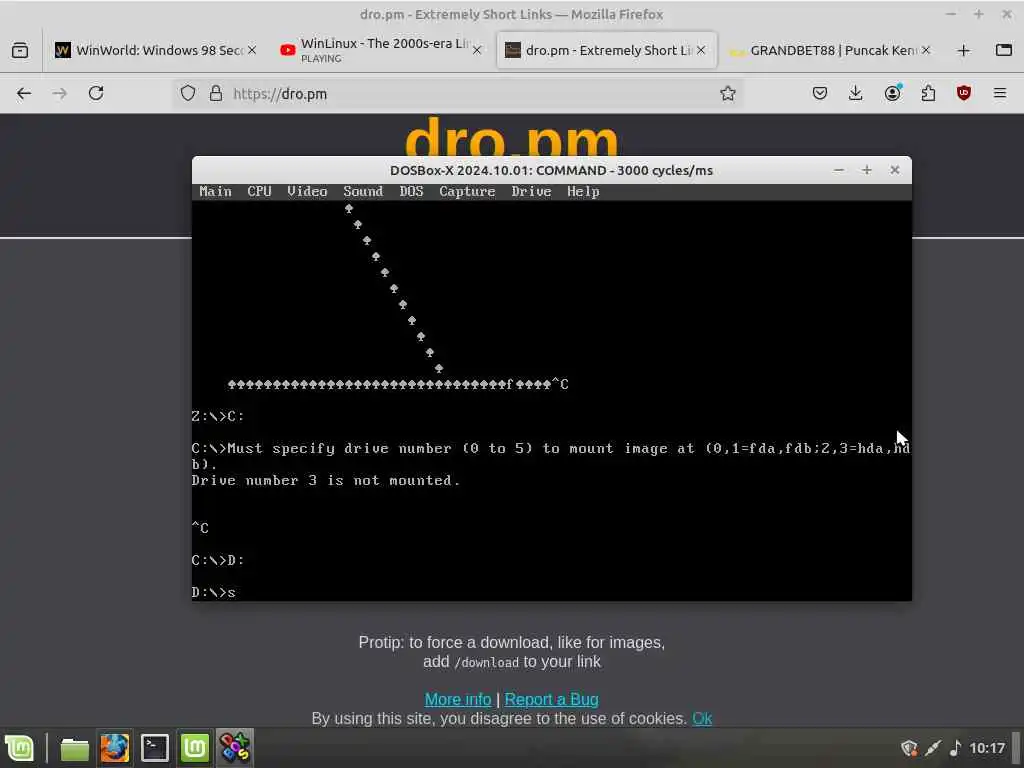The height and width of the screenshot is (768, 1024).
Task: Open the DOSBox-X Help menu
Action: [583, 191]
